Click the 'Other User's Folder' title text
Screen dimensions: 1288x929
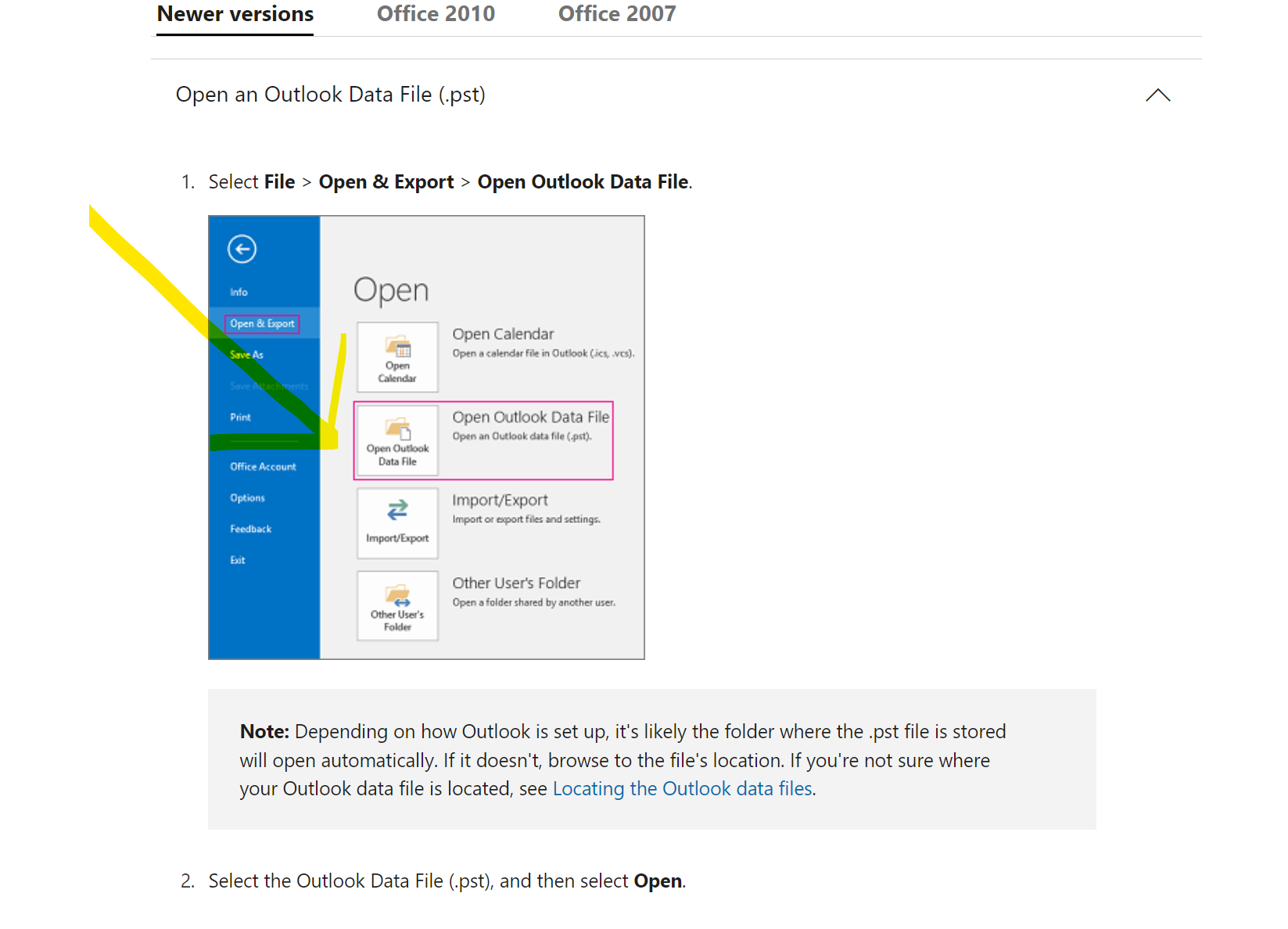tap(516, 583)
